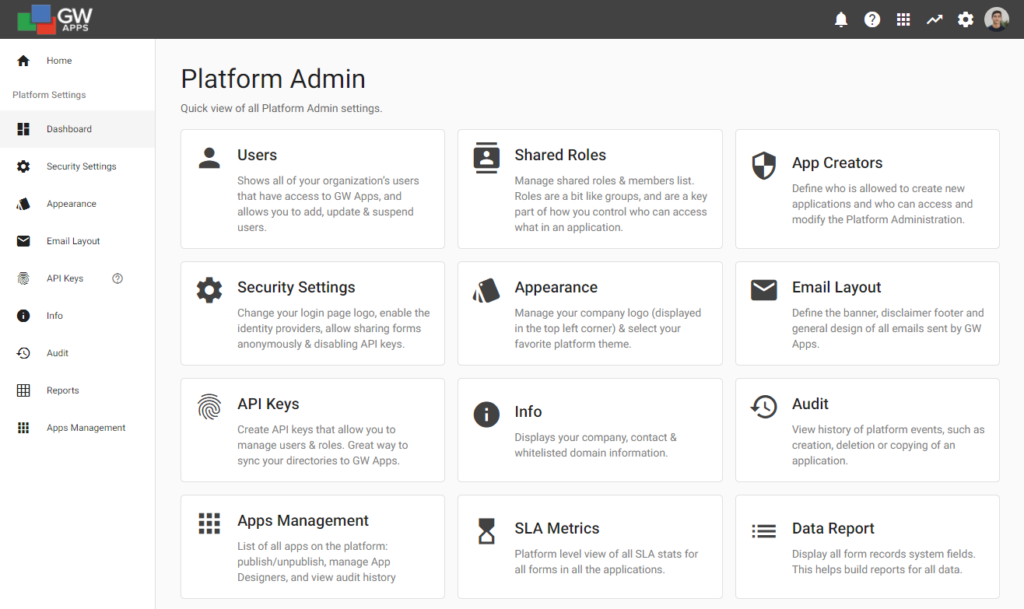1024x609 pixels.
Task: Click the Security Settings gear in sidebar
Action: pos(24,166)
